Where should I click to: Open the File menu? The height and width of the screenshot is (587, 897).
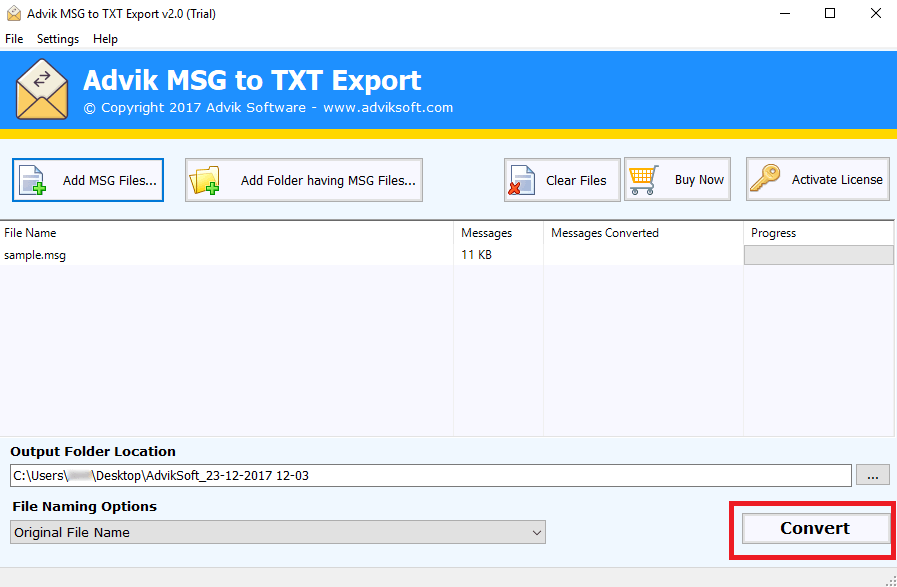point(14,39)
